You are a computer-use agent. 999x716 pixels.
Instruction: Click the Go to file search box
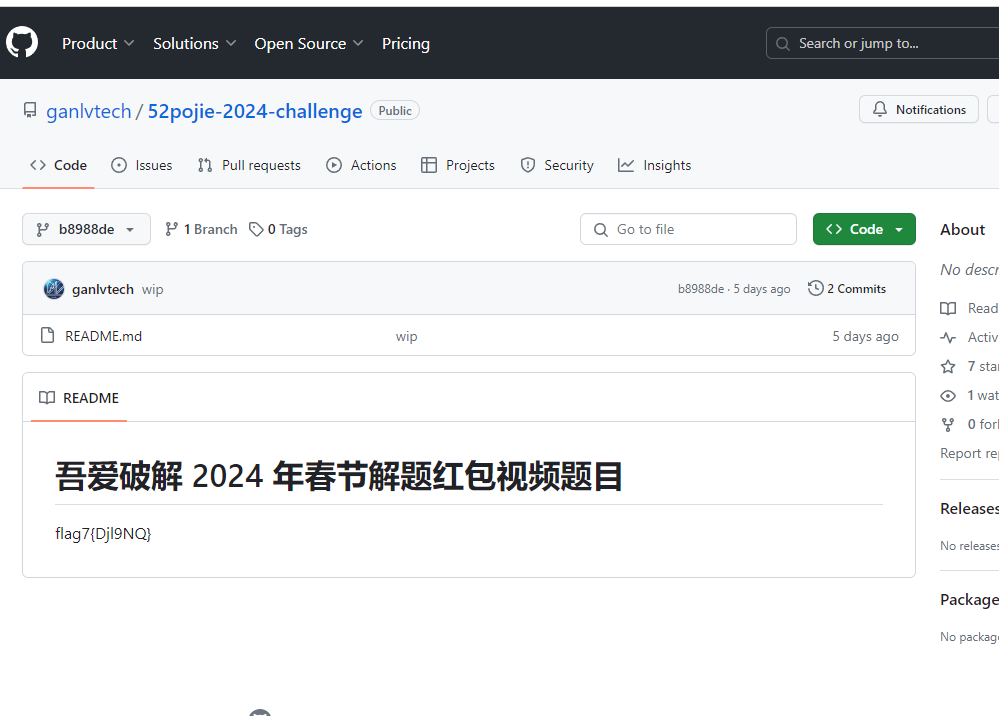(688, 229)
